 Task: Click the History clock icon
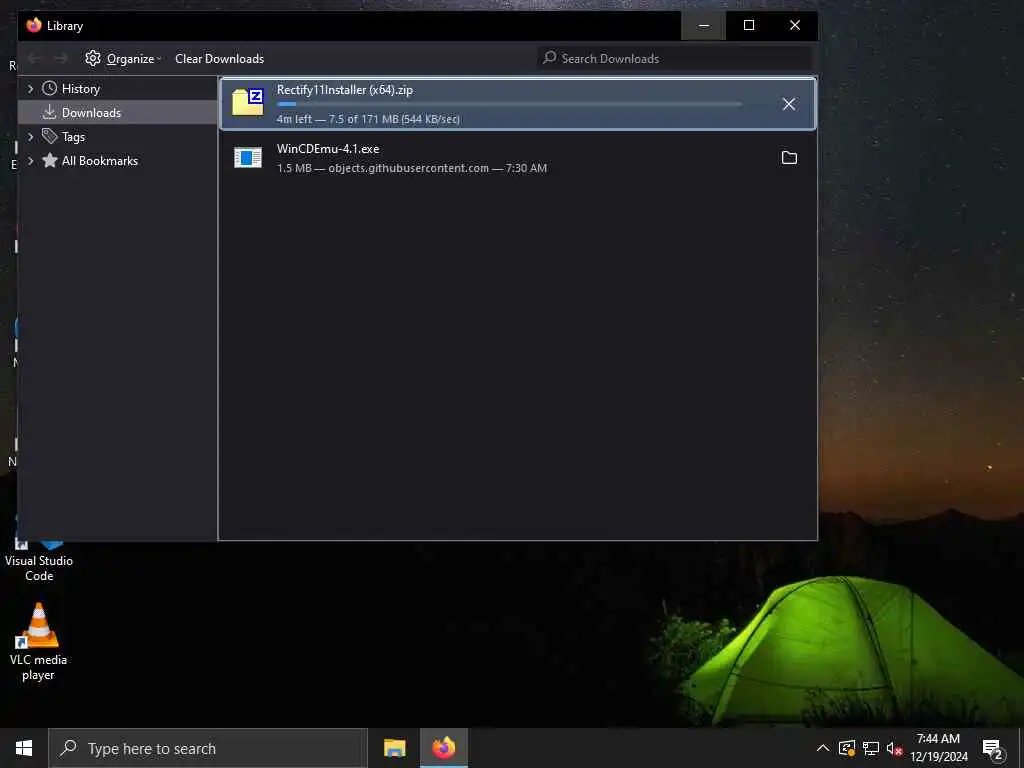(x=50, y=88)
